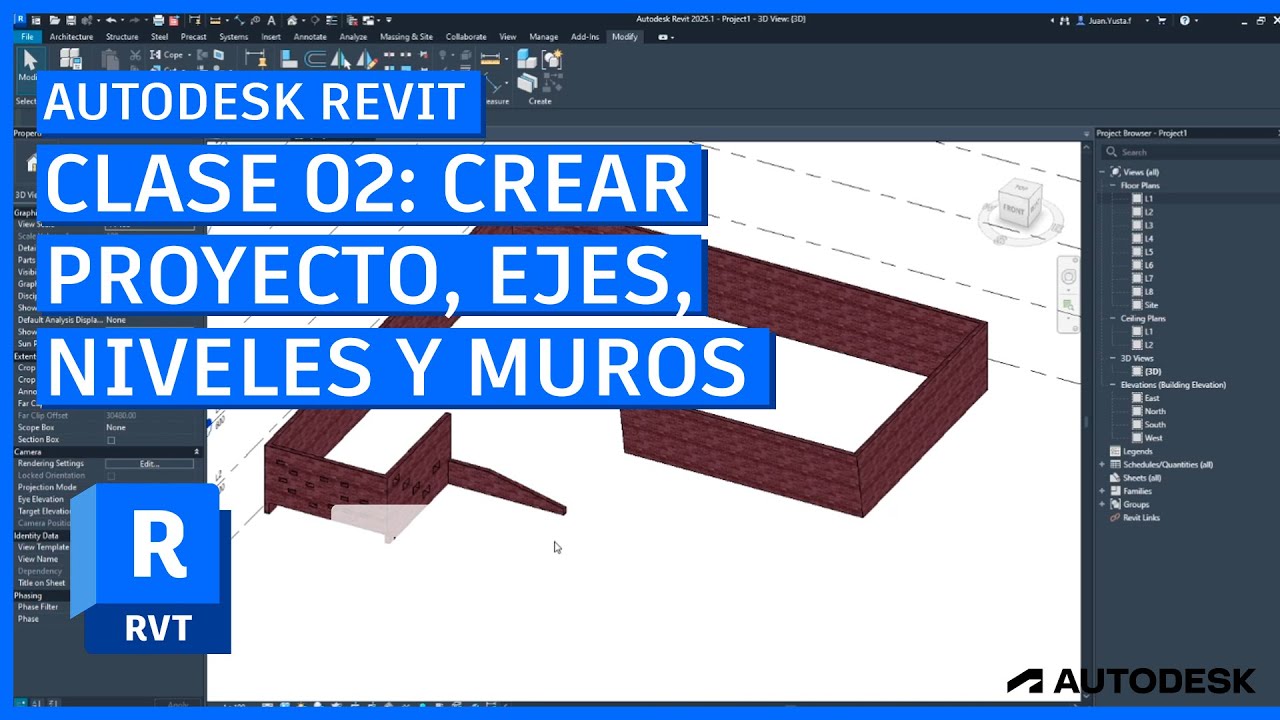Collapse the Ceiling Plans node
This screenshot has height=720, width=1280.
(x=1113, y=318)
